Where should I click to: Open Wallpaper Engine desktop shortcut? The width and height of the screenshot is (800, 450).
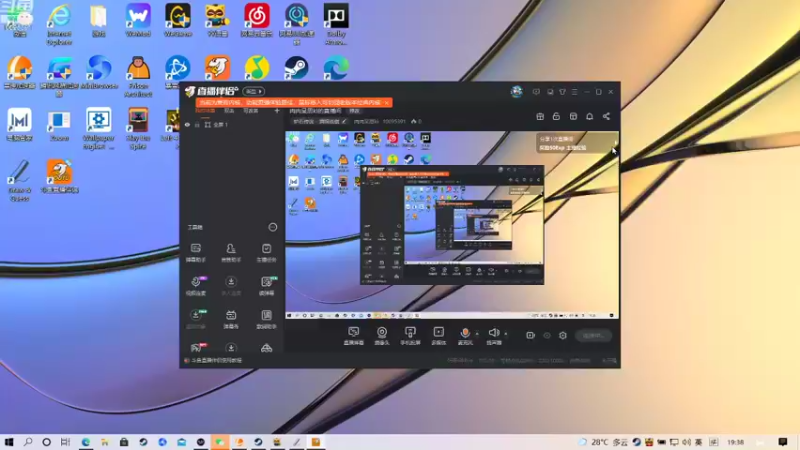click(x=98, y=129)
